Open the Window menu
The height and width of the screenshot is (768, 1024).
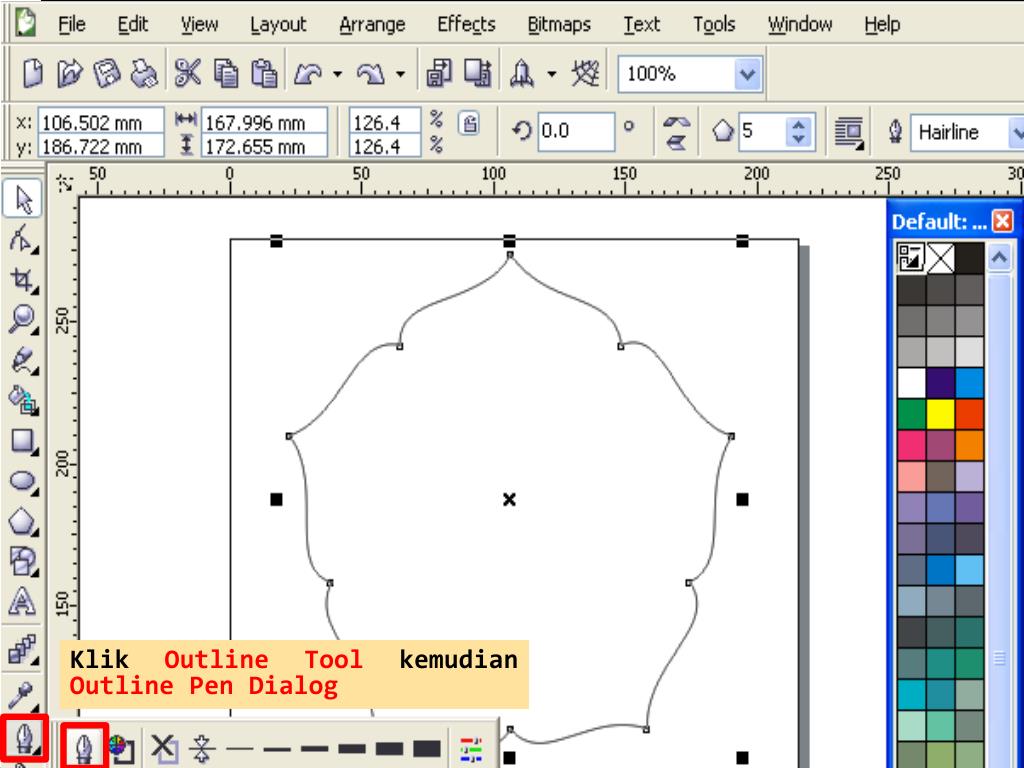(800, 25)
